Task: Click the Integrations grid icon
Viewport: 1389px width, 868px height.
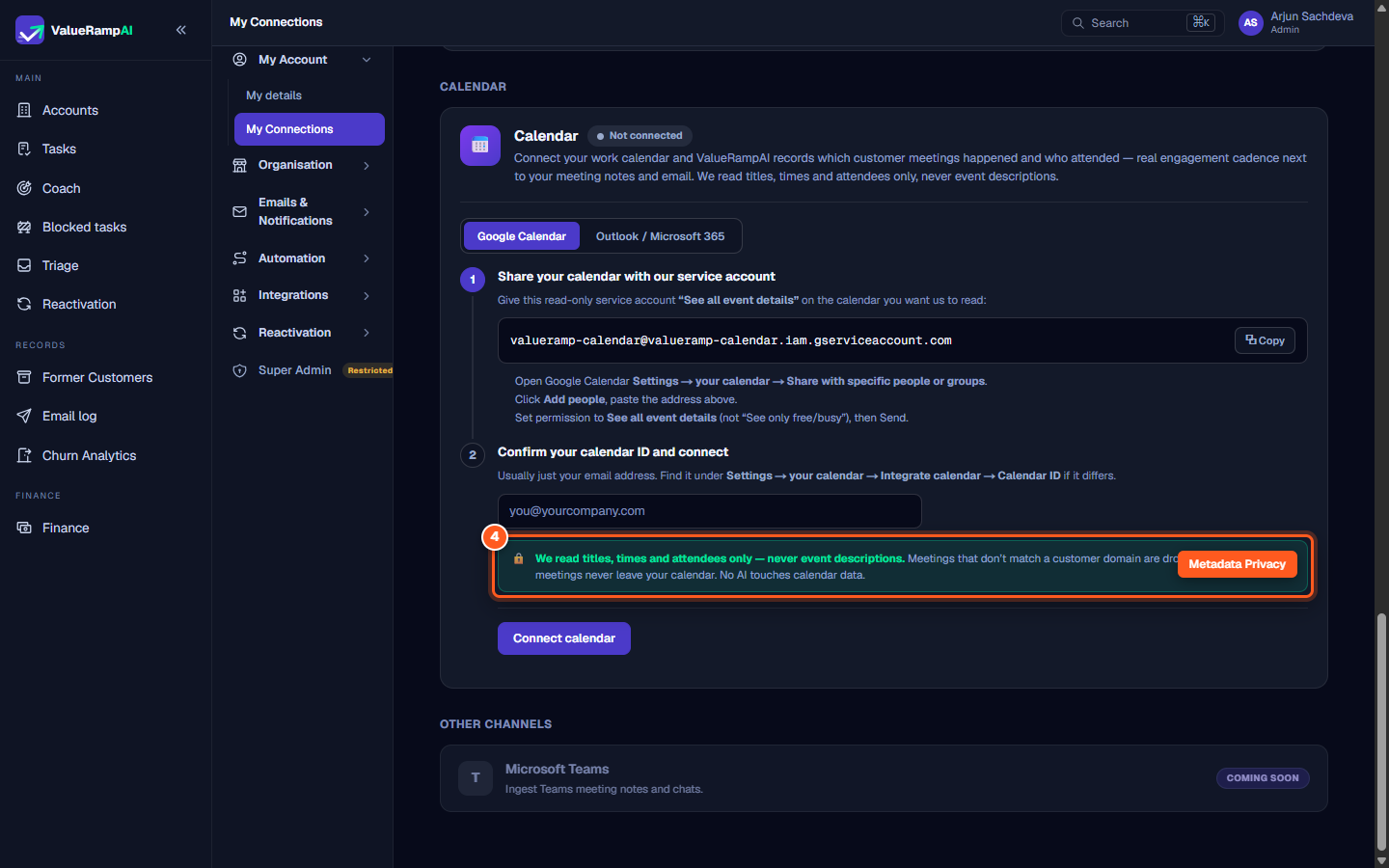Action: coord(239,295)
